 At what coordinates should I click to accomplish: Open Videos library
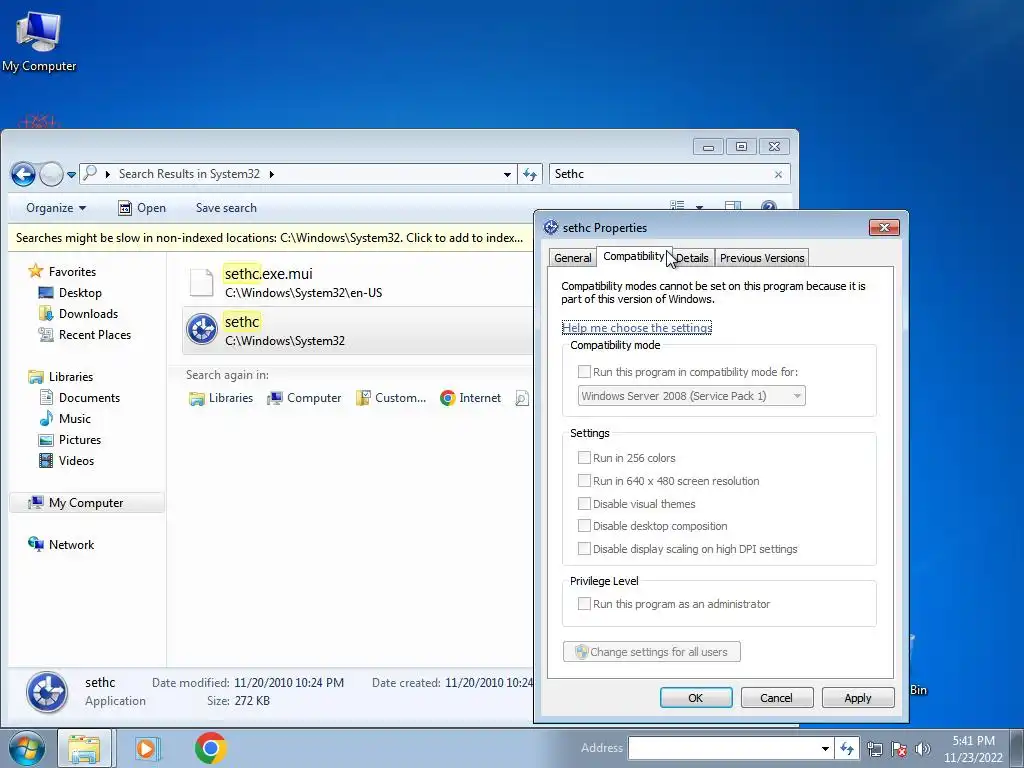[x=67, y=460]
